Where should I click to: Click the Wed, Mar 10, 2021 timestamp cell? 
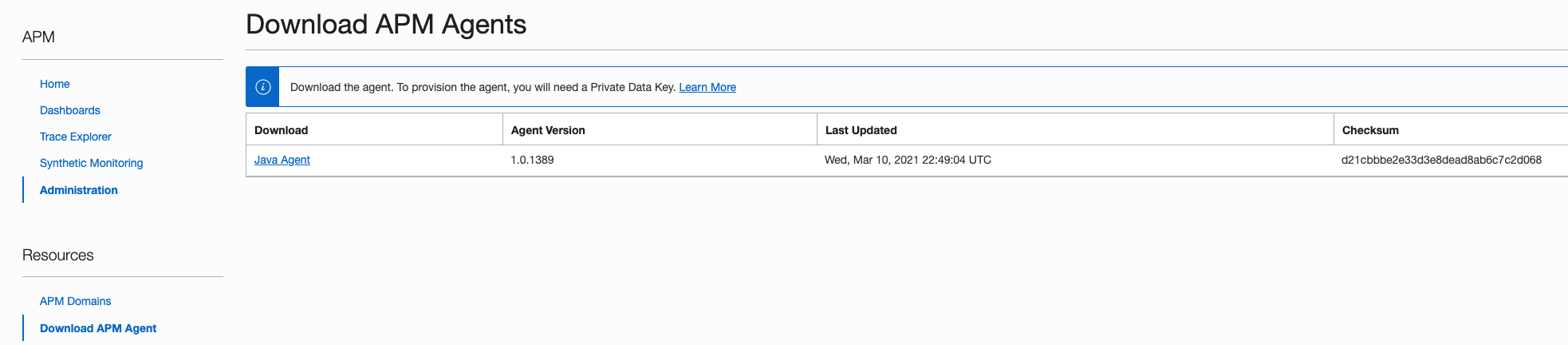[908, 160]
